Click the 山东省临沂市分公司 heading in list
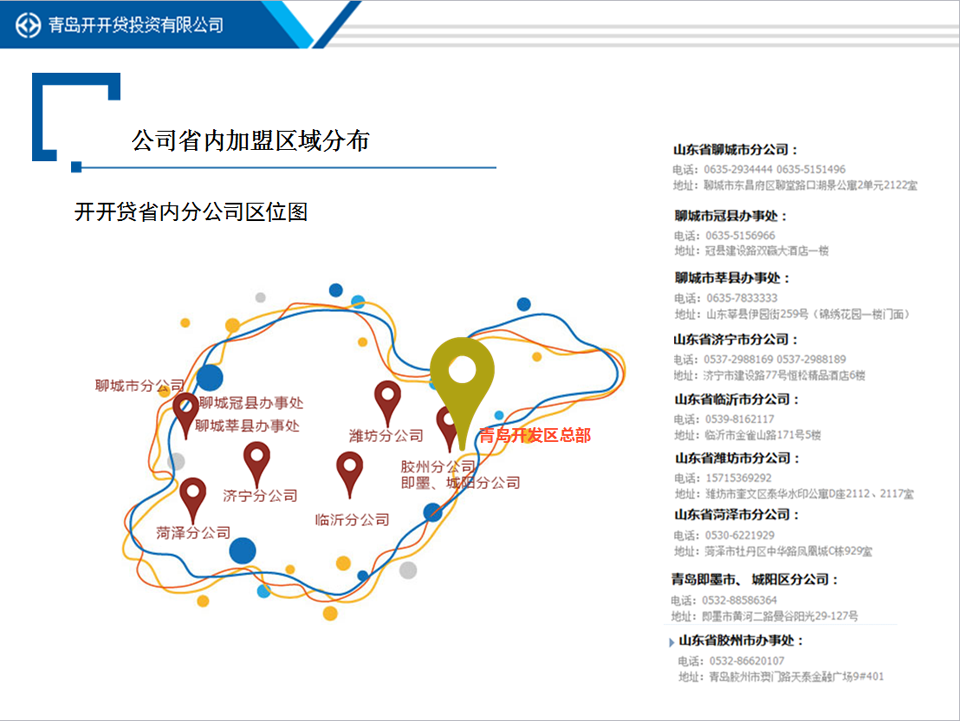The height and width of the screenshot is (721, 960). (737, 400)
